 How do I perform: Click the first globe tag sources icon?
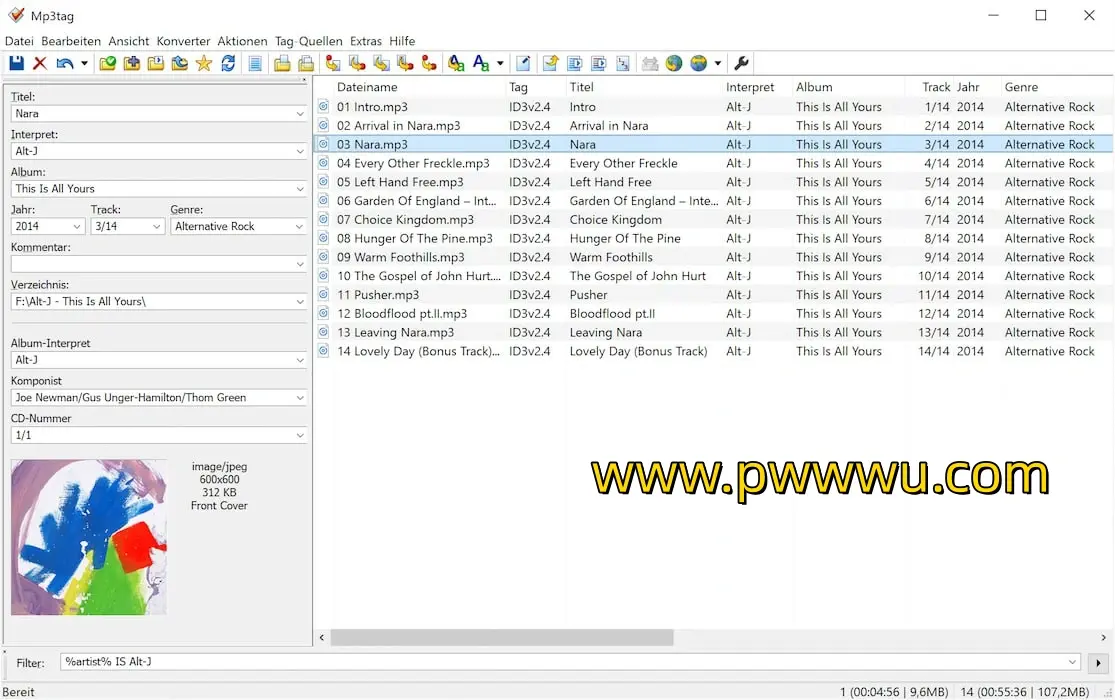tap(674, 64)
